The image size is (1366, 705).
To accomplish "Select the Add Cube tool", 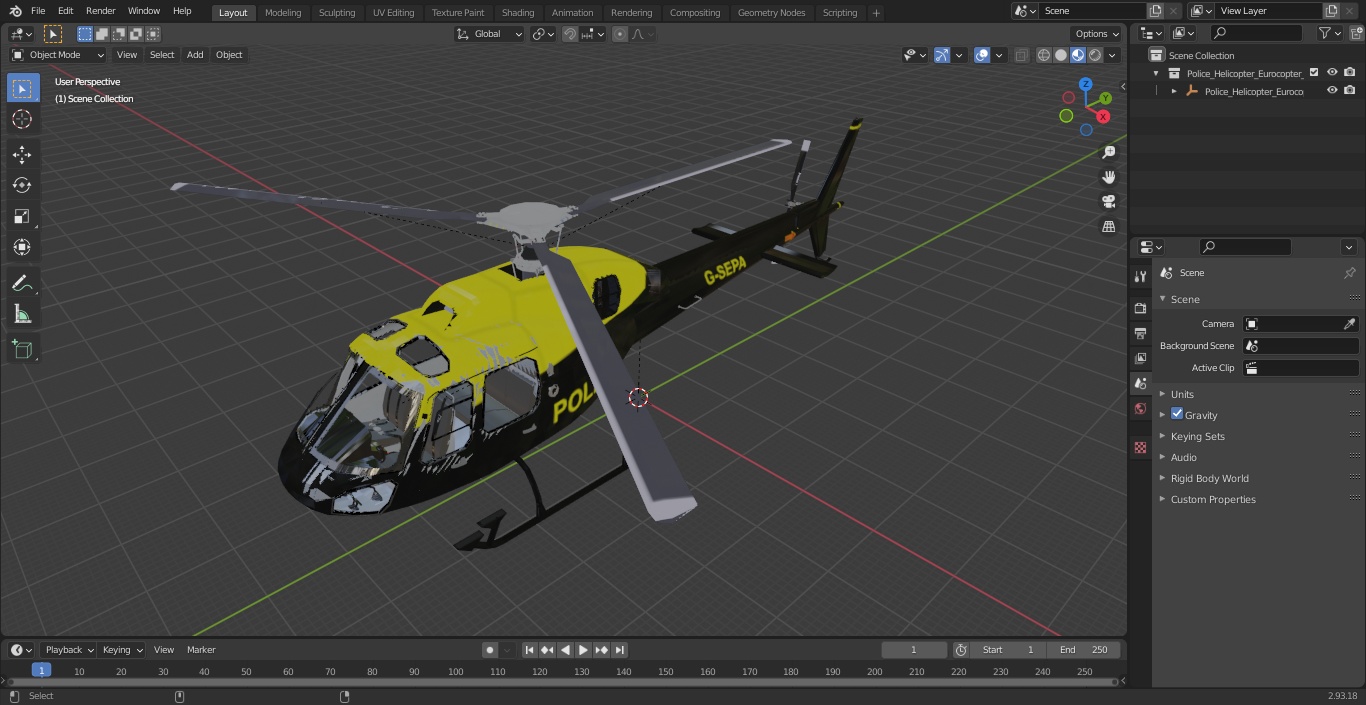I will click(x=22, y=349).
